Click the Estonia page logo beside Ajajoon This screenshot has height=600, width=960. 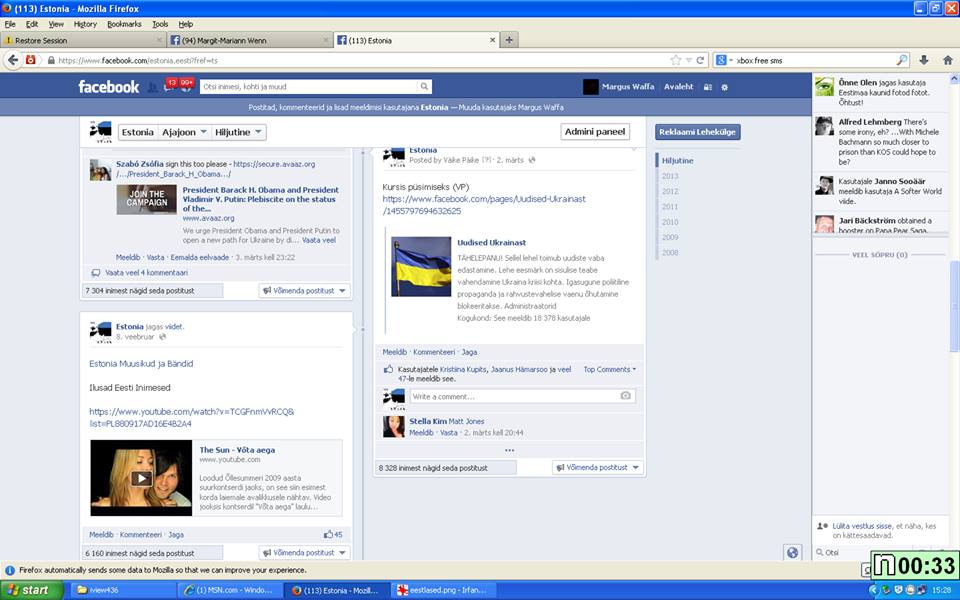pos(100,132)
